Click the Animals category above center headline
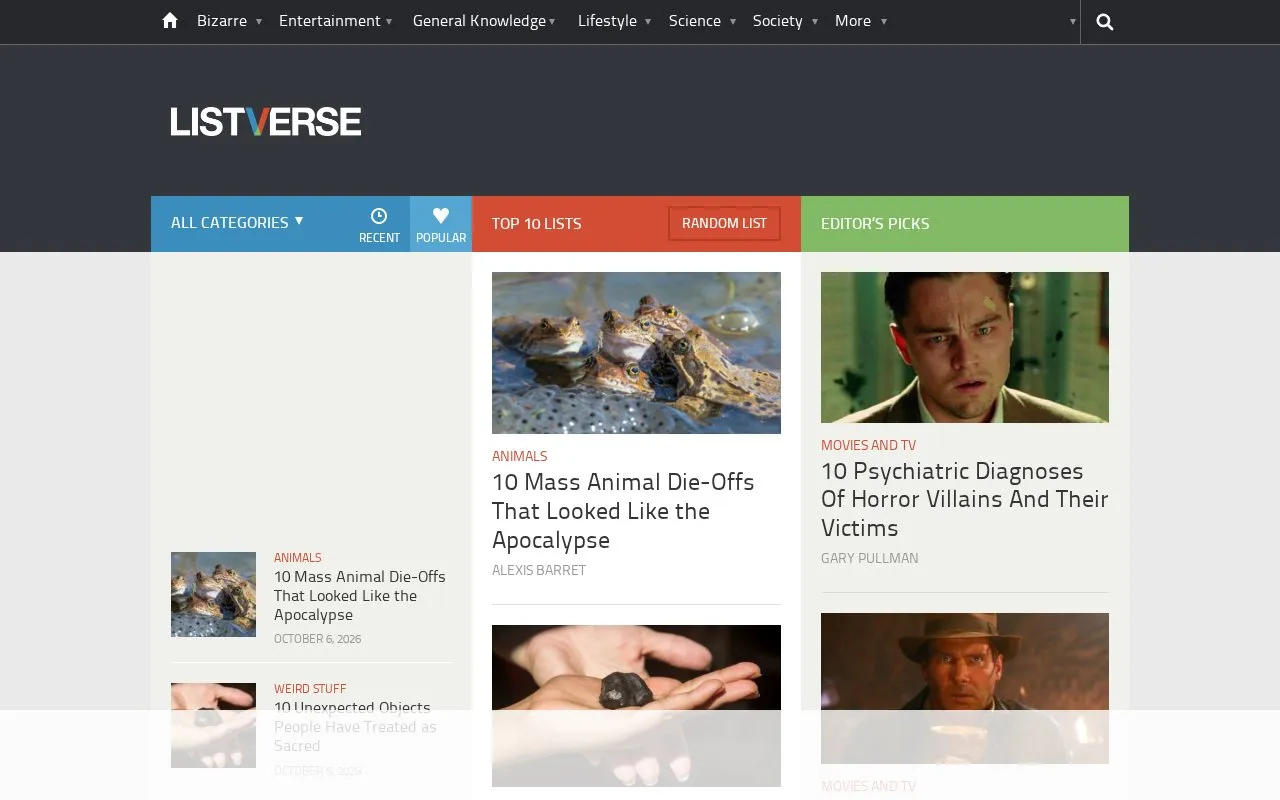Image resolution: width=1280 pixels, height=800 pixels. pos(519,456)
